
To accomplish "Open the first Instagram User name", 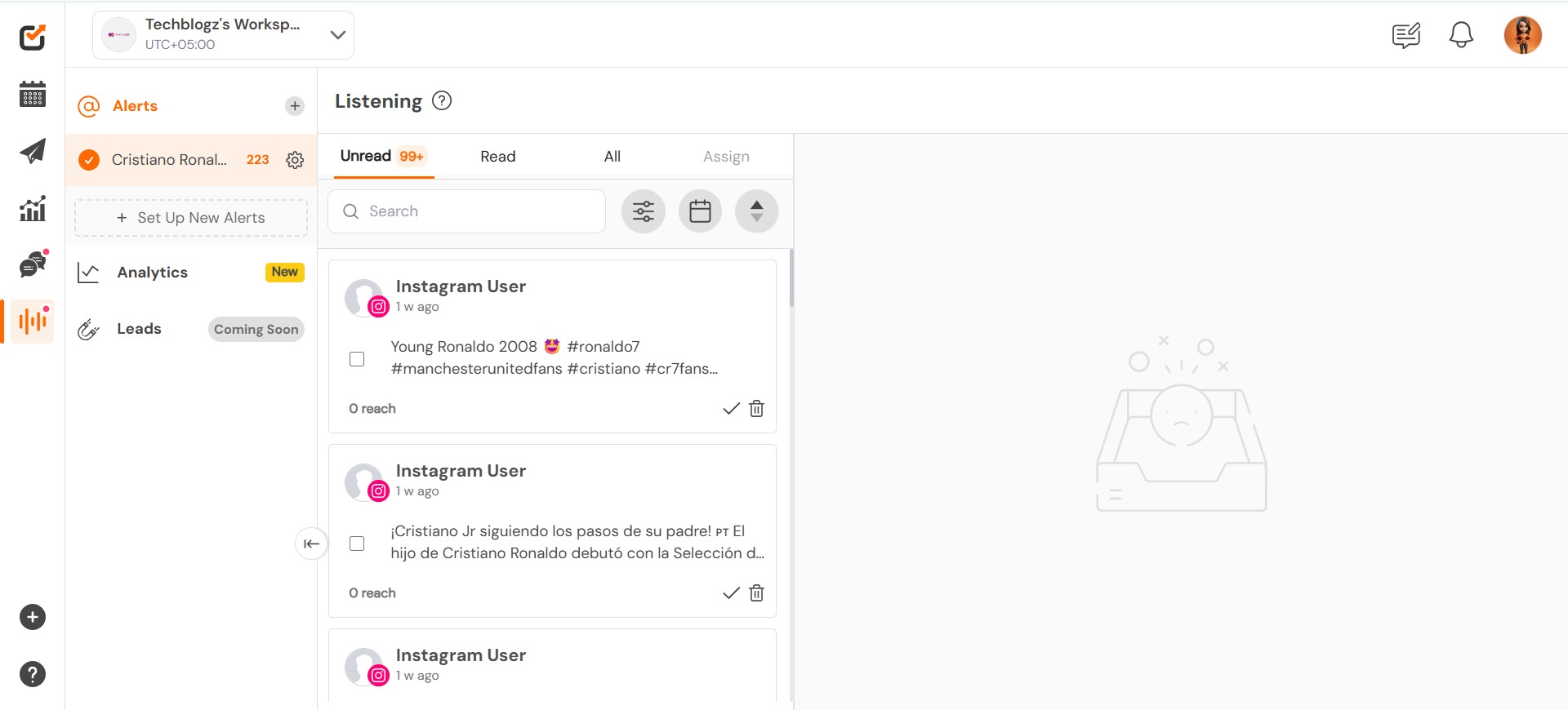I will coord(461,286).
